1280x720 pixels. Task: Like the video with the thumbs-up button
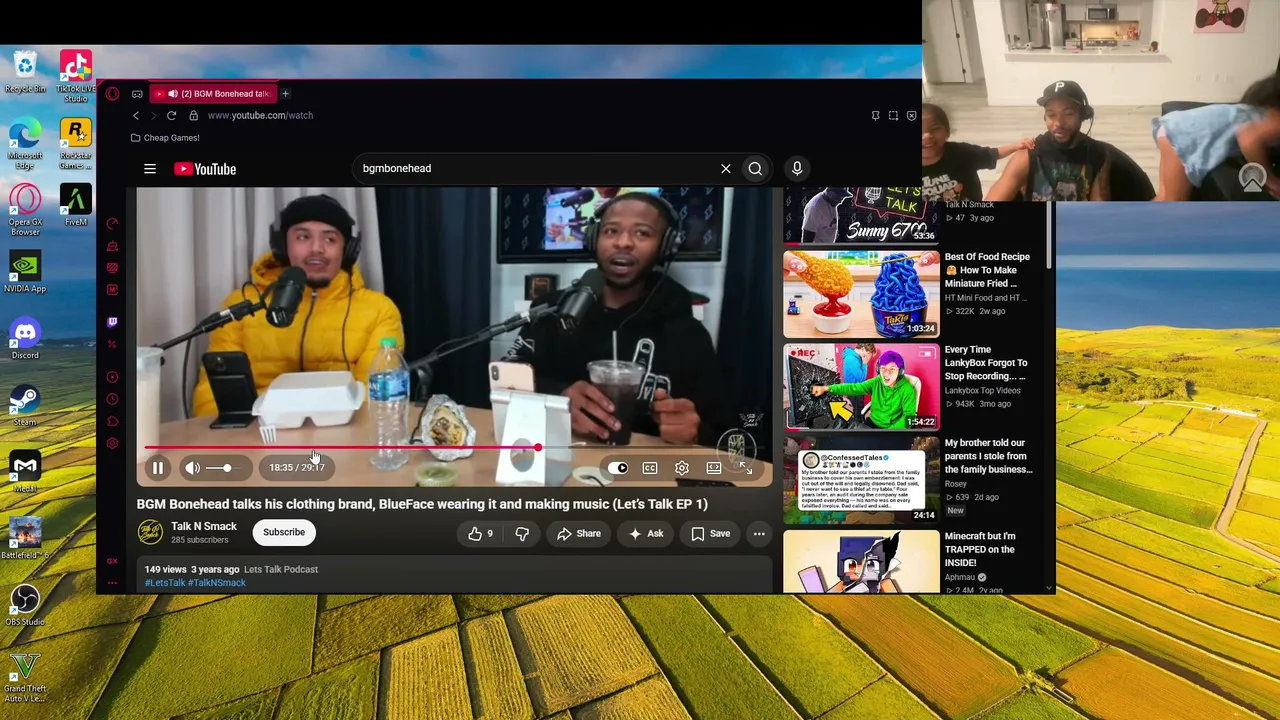tap(480, 534)
